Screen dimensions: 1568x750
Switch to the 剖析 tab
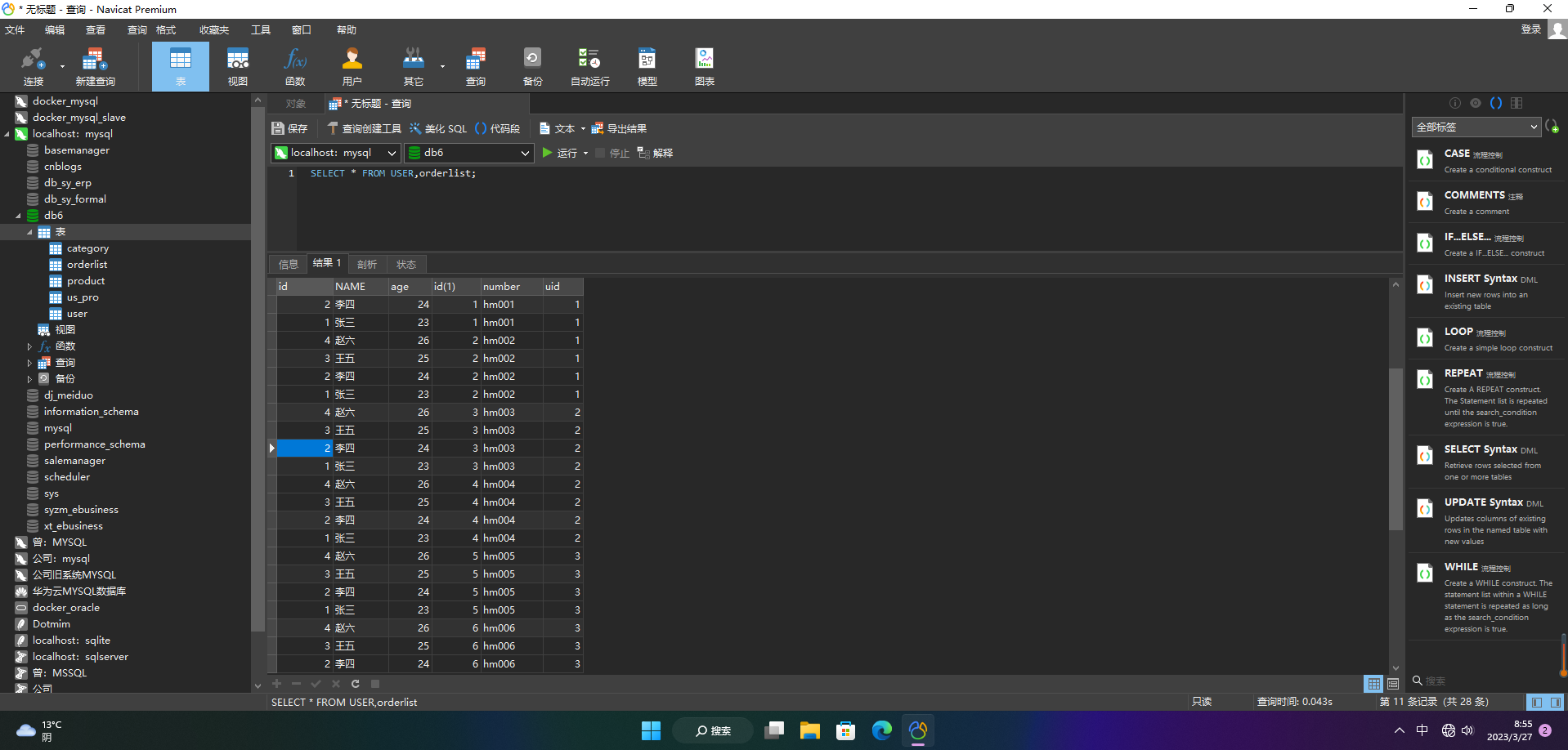click(x=367, y=264)
